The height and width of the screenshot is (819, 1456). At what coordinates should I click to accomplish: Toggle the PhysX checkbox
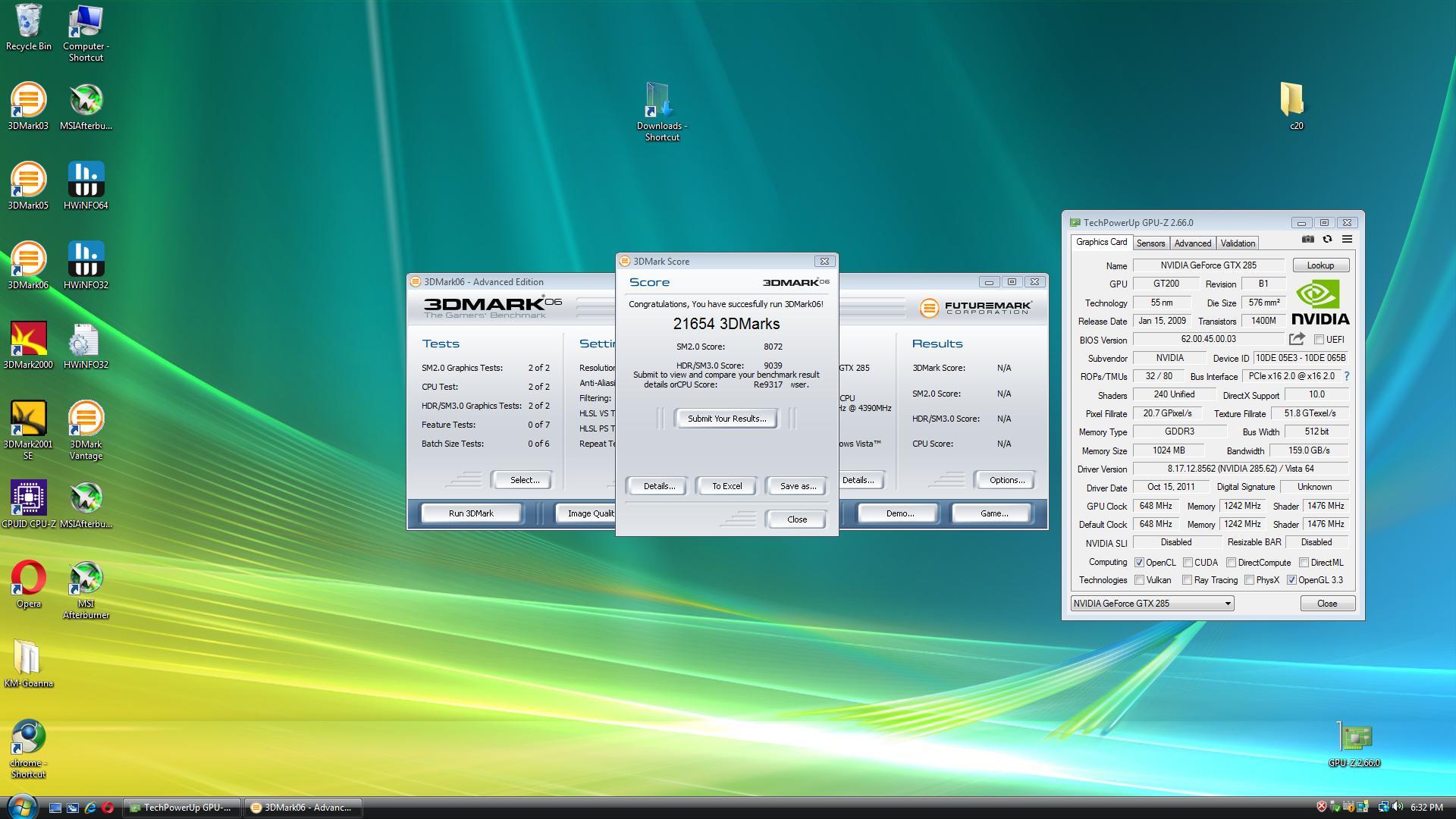click(x=1249, y=580)
